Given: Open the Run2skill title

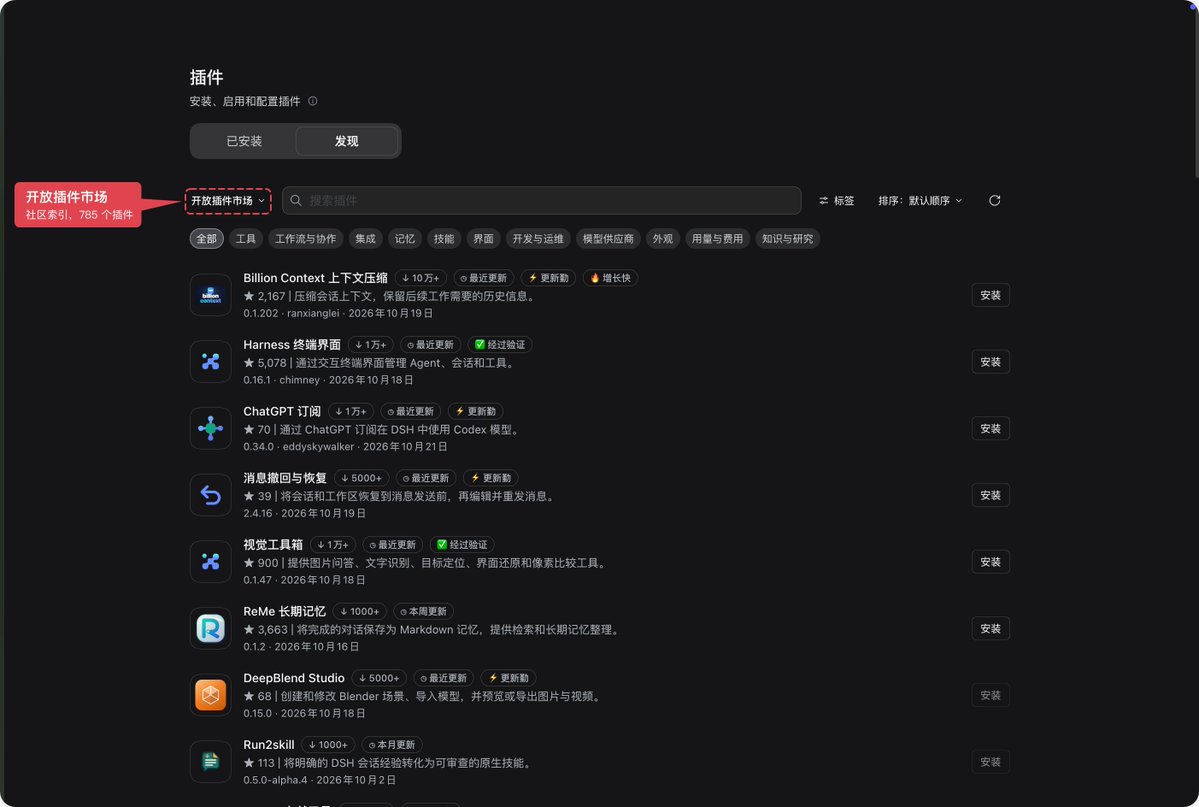Looking at the screenshot, I should tap(268, 744).
